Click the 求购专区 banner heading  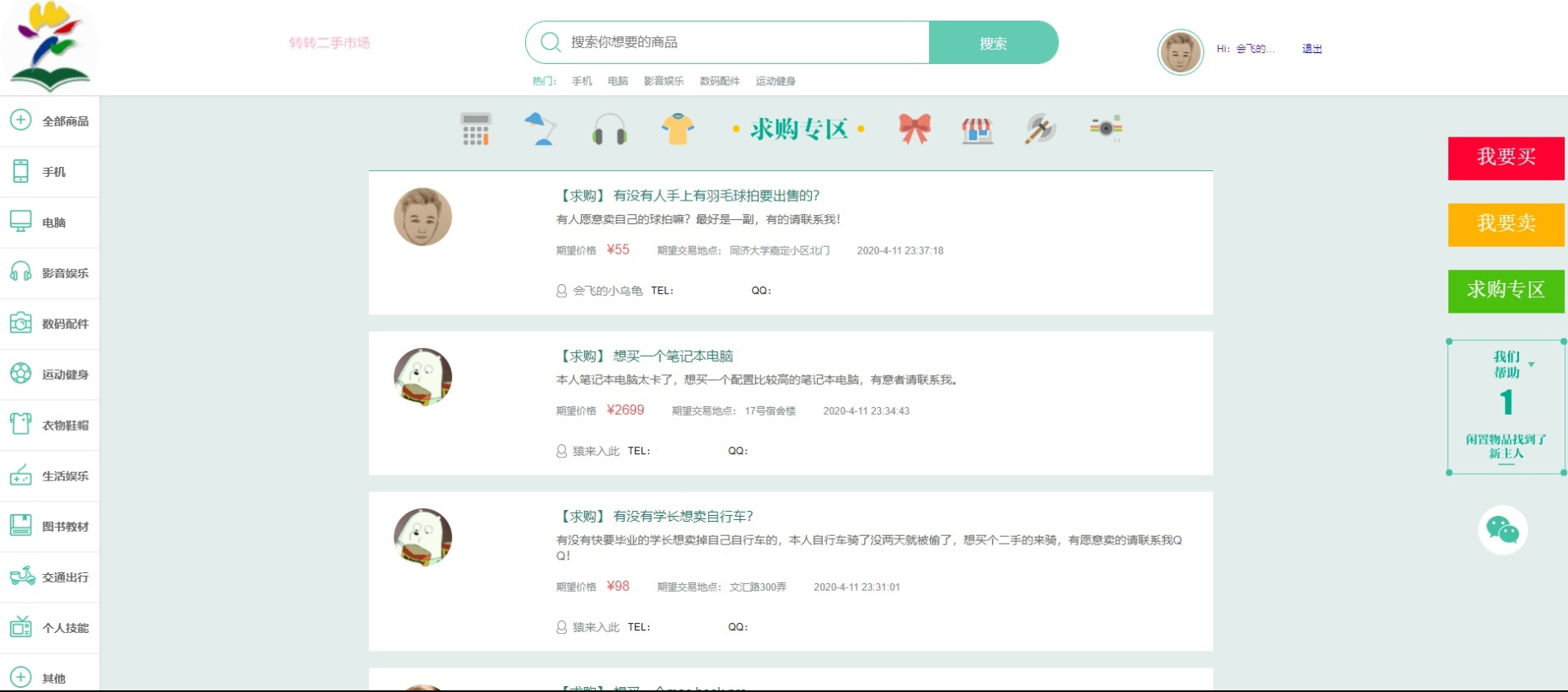(798, 129)
